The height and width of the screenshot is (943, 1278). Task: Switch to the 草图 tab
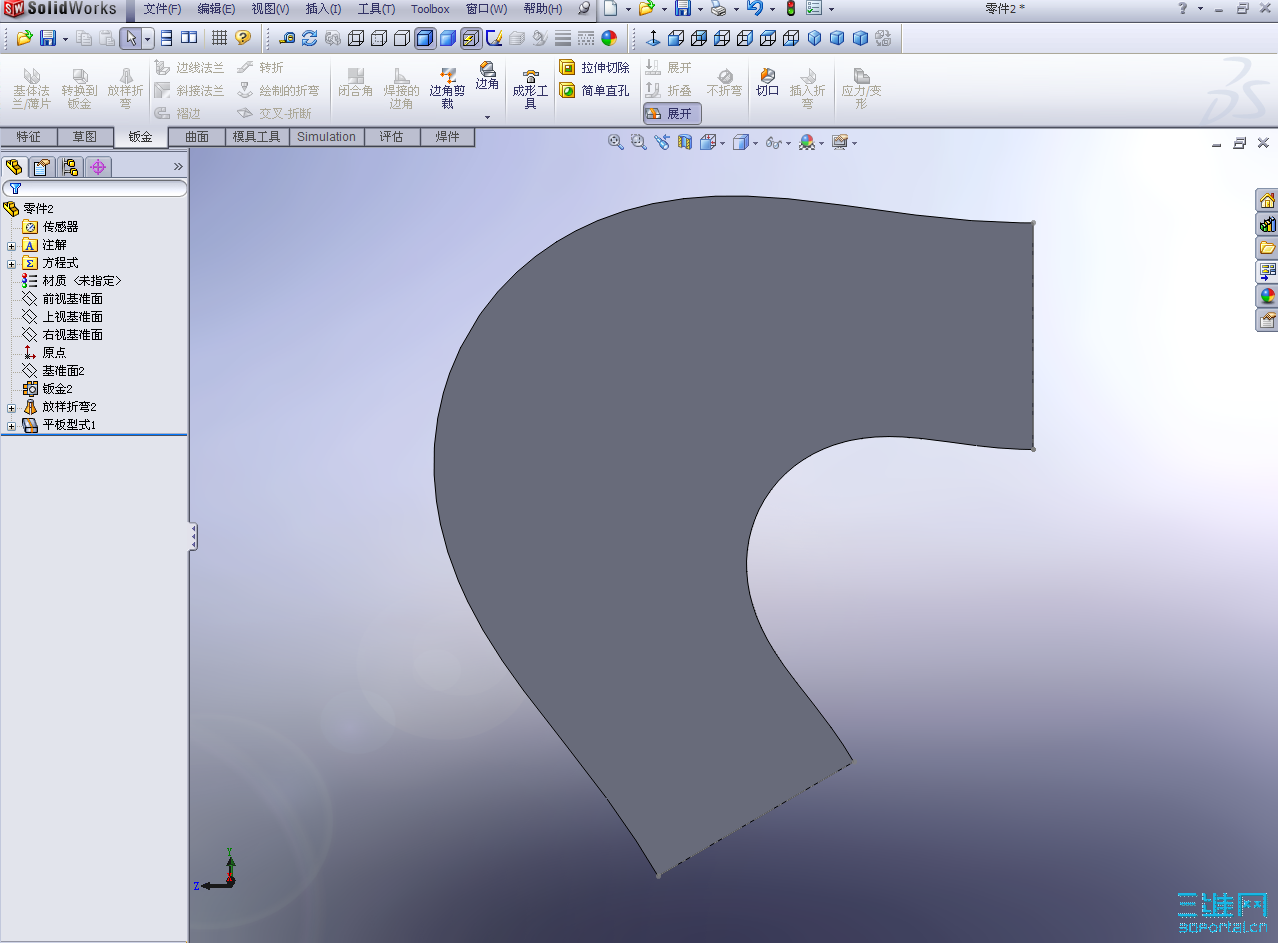coord(85,137)
